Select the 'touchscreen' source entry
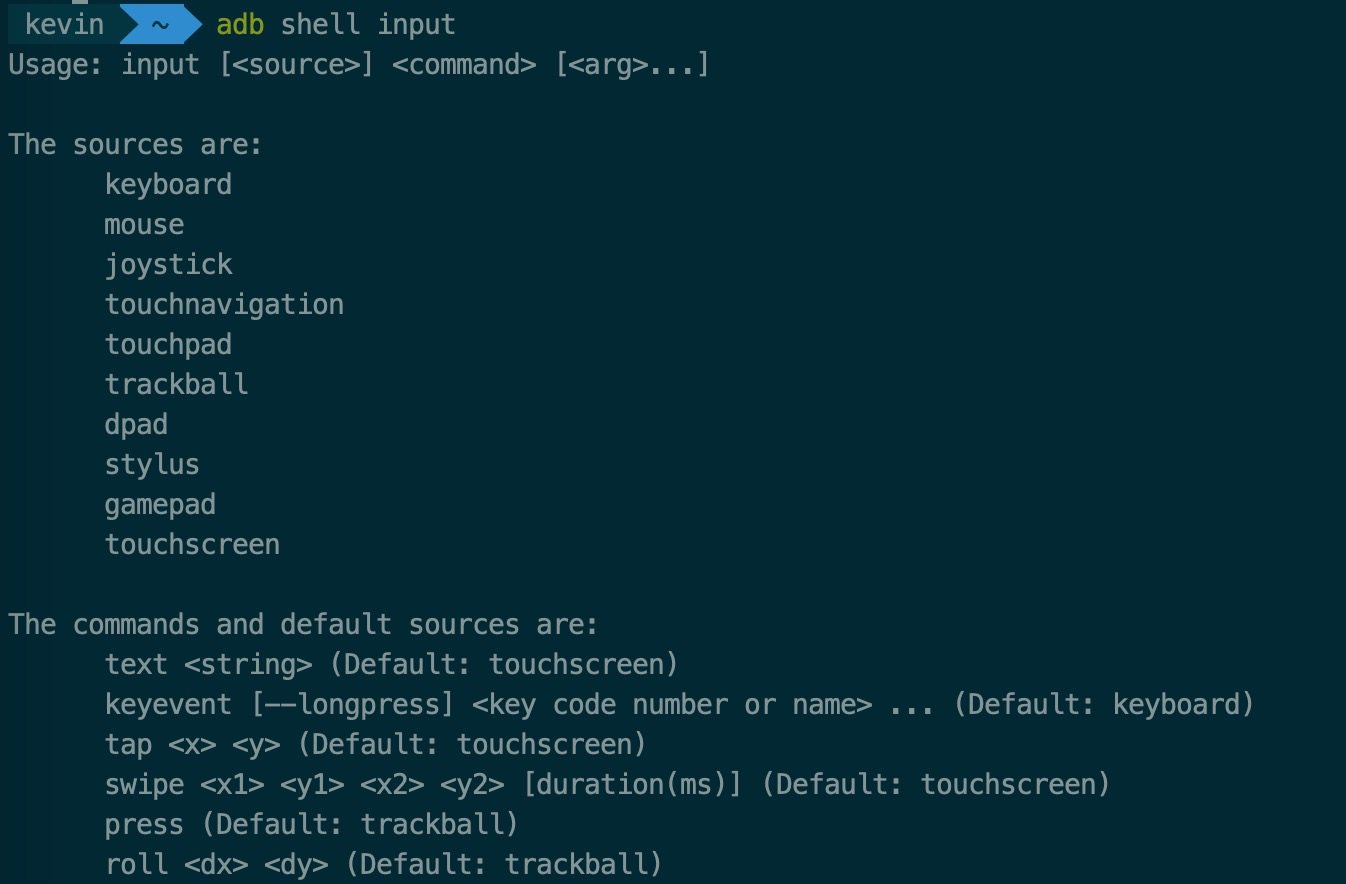Viewport: 1346px width, 884px height. pos(192,545)
